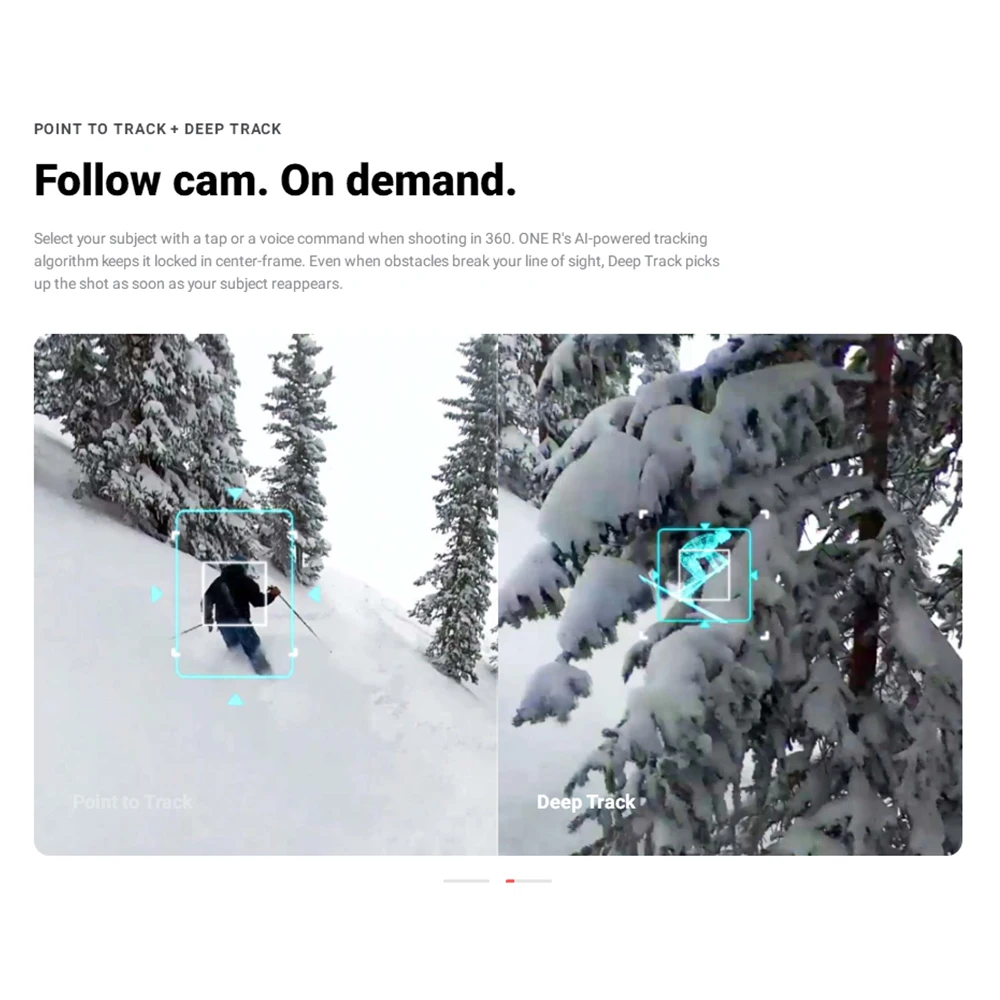1000x1000 pixels.
Task: Click cyan arrow left of the skier's tracking box
Action: tap(156, 594)
